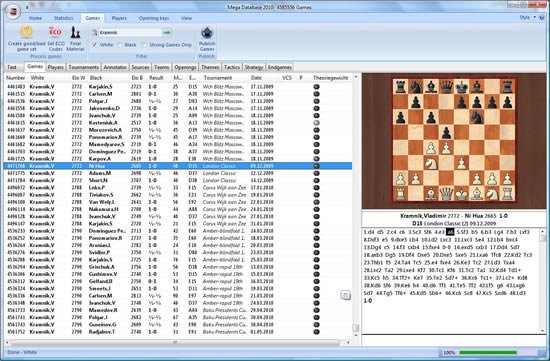Toggle the Strong Games Only checkbox
This screenshot has width=550, height=361.
[145, 45]
